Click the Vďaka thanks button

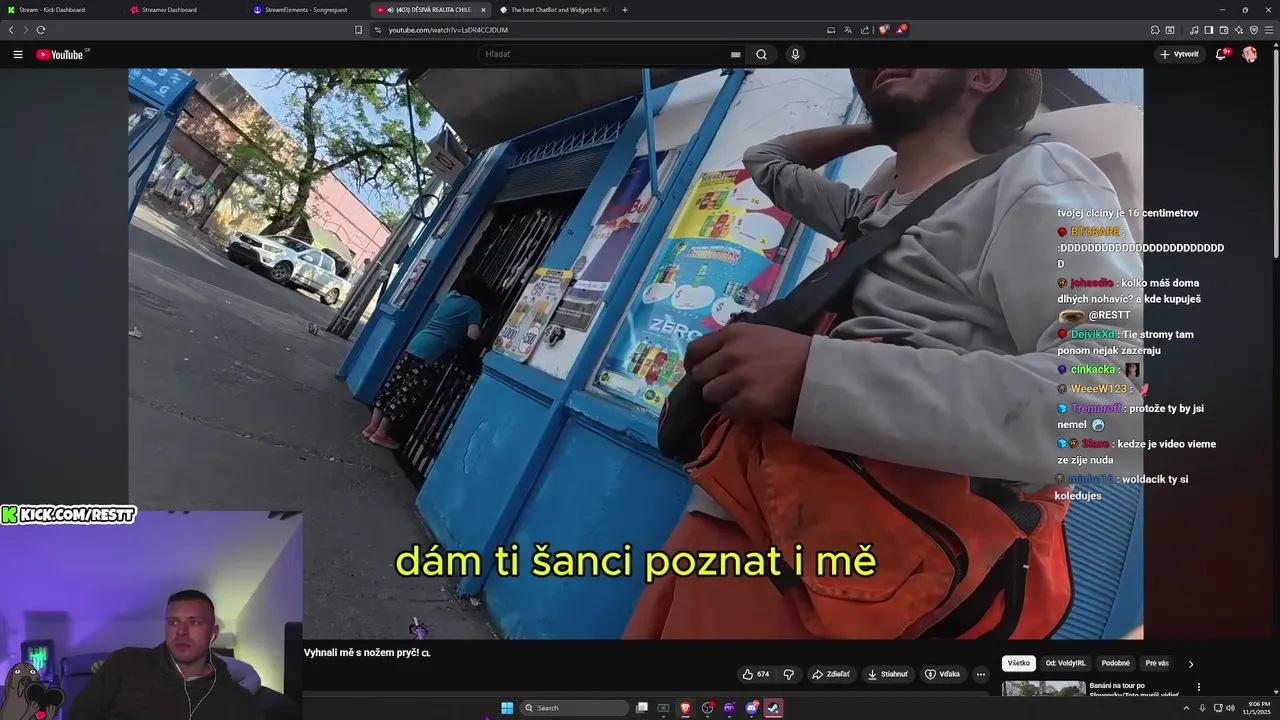click(943, 674)
